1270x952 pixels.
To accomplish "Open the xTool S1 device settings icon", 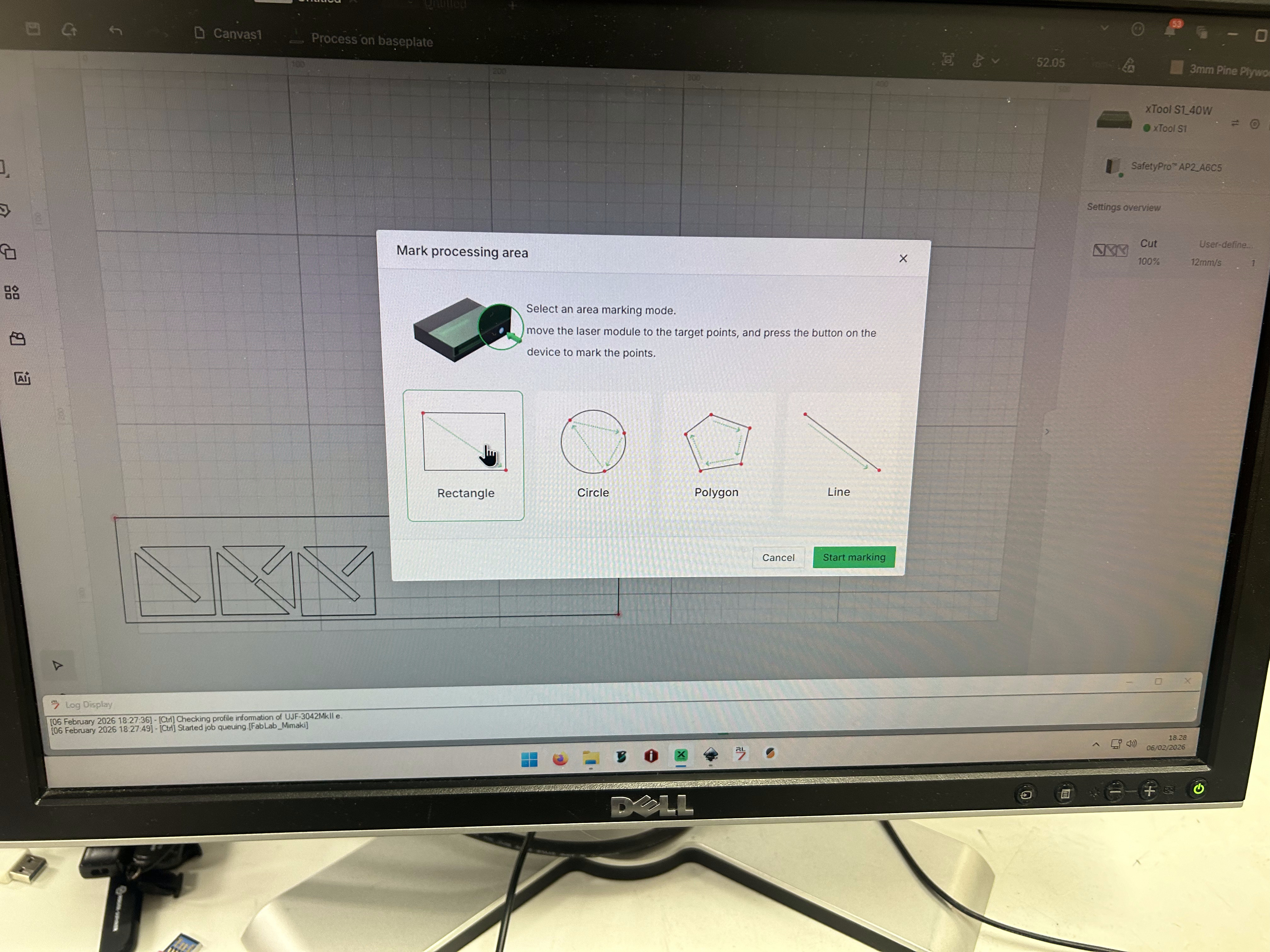I will [x=1255, y=124].
